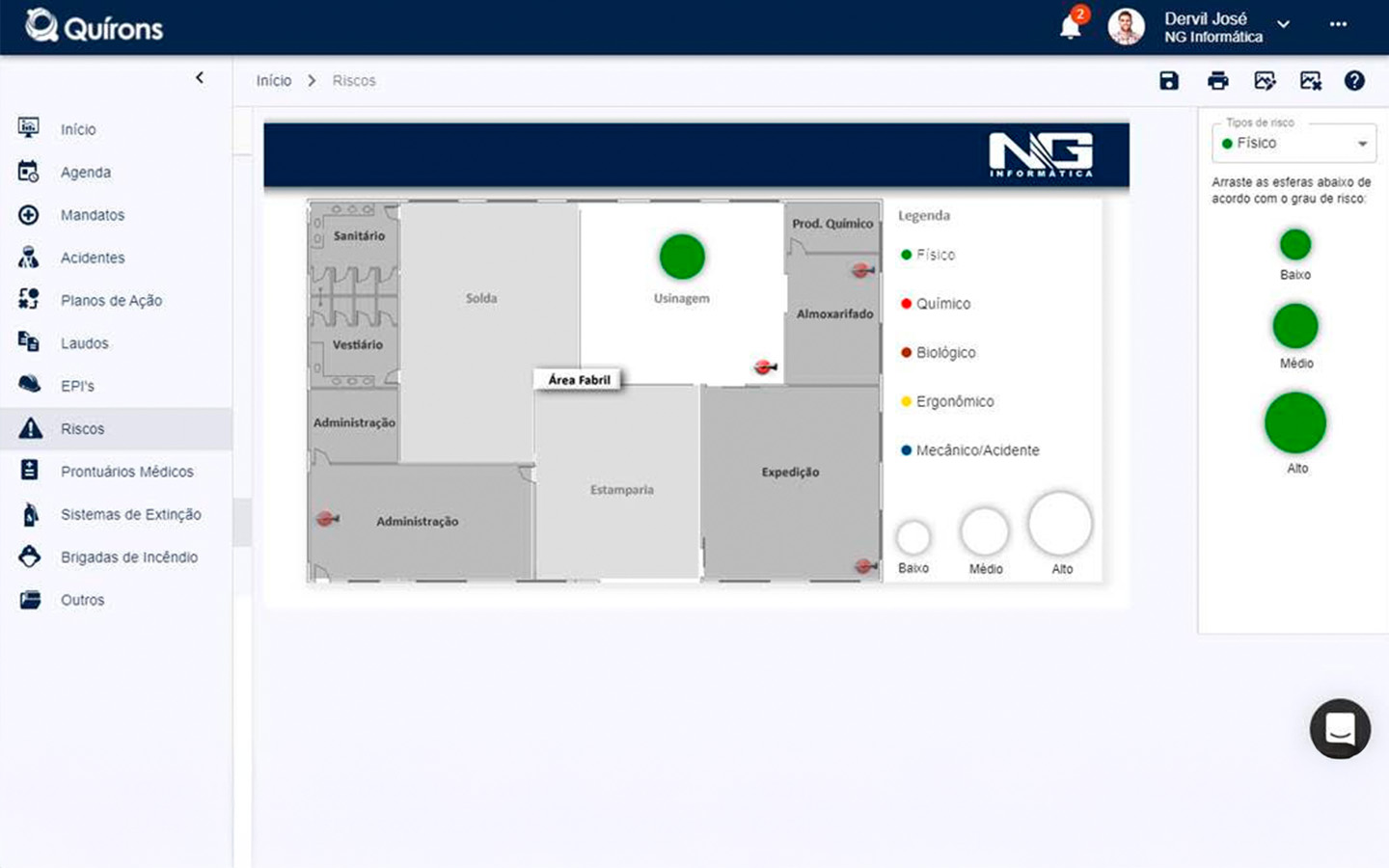Open the chat support bubble

(x=1340, y=729)
